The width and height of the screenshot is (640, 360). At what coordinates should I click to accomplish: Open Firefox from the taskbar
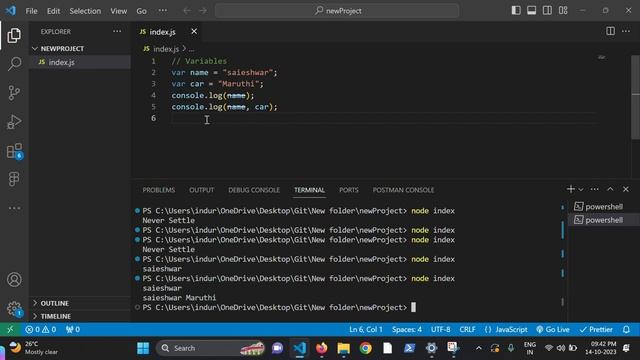(322, 348)
